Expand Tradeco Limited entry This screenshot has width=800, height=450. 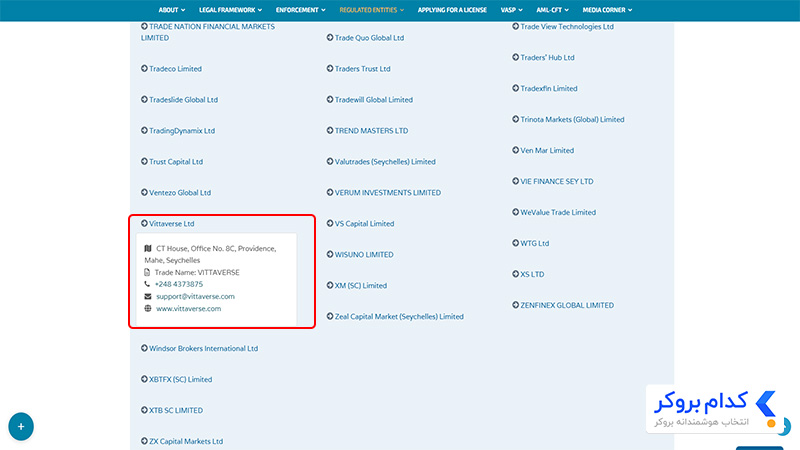pos(171,68)
